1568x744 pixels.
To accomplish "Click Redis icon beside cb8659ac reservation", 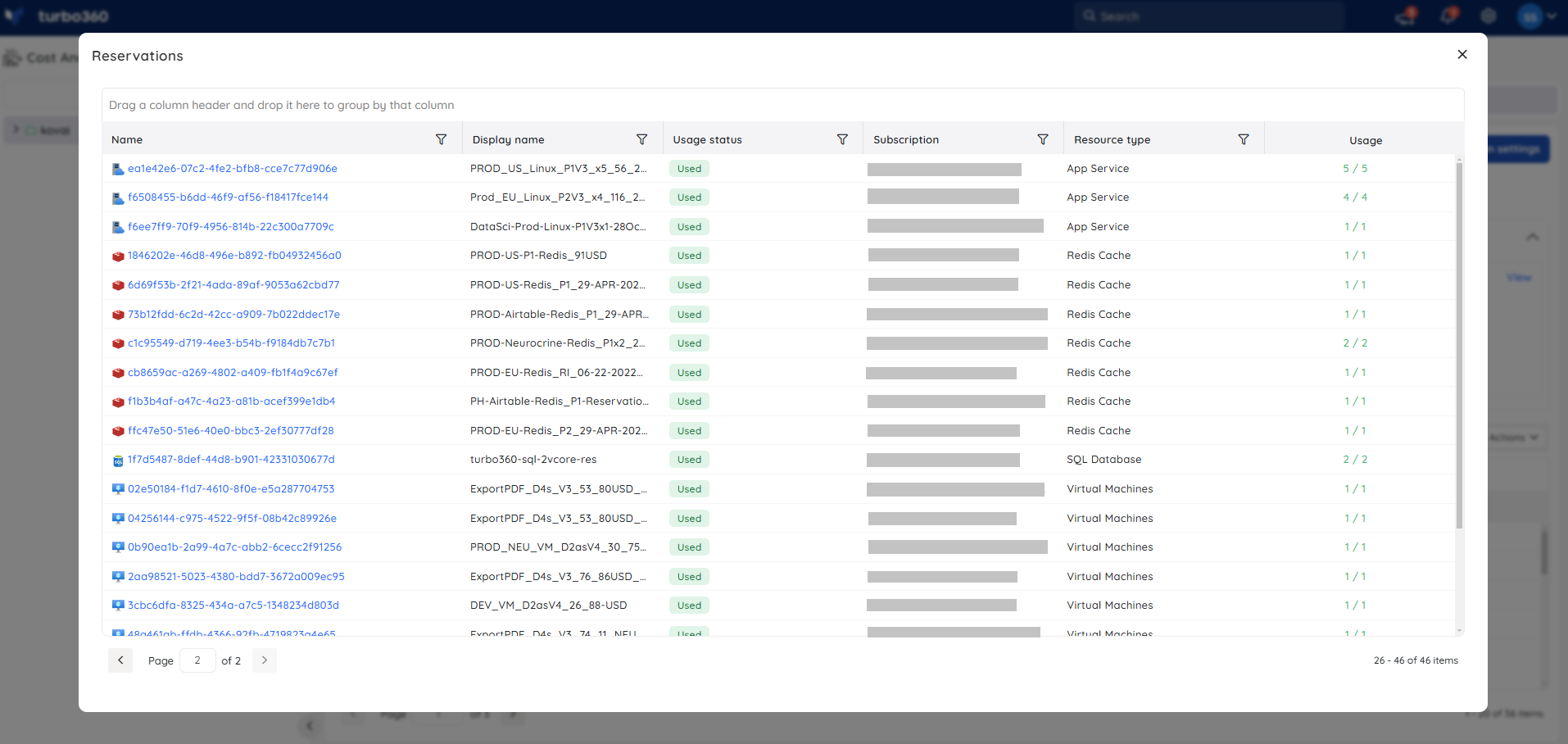I will click(x=118, y=373).
